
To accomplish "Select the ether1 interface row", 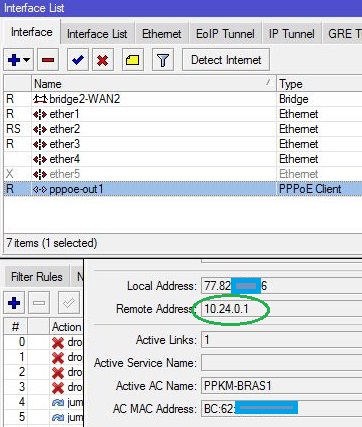I will (x=183, y=114).
